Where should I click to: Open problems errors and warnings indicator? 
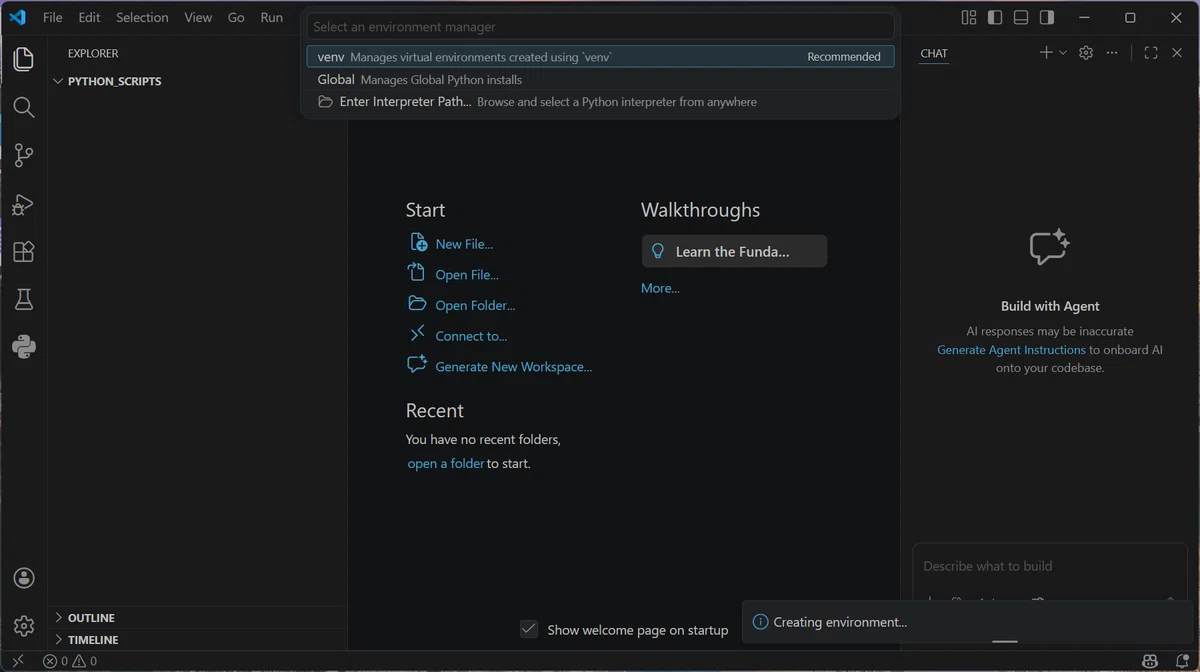click(70, 661)
